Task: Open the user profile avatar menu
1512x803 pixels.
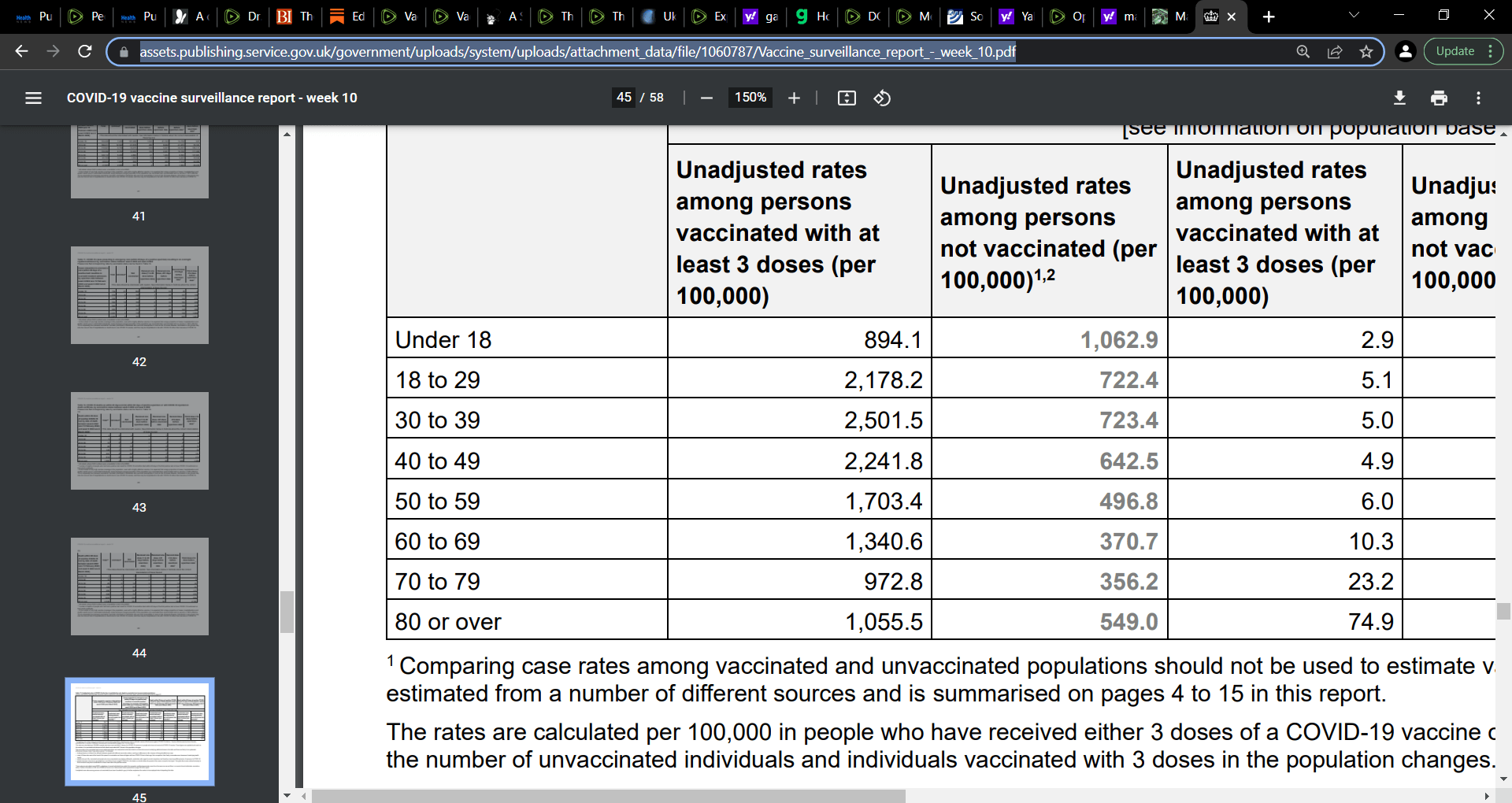Action: (1405, 51)
